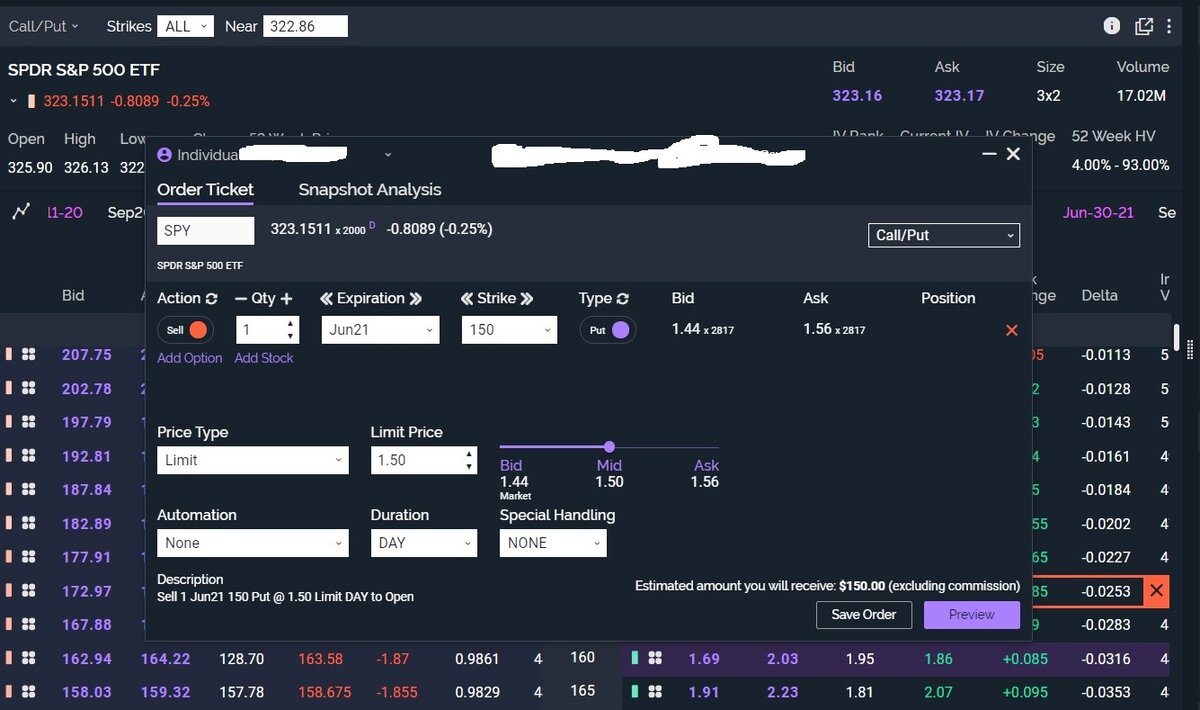The width and height of the screenshot is (1200, 710).
Task: Click the Save Order button
Action: [864, 615]
